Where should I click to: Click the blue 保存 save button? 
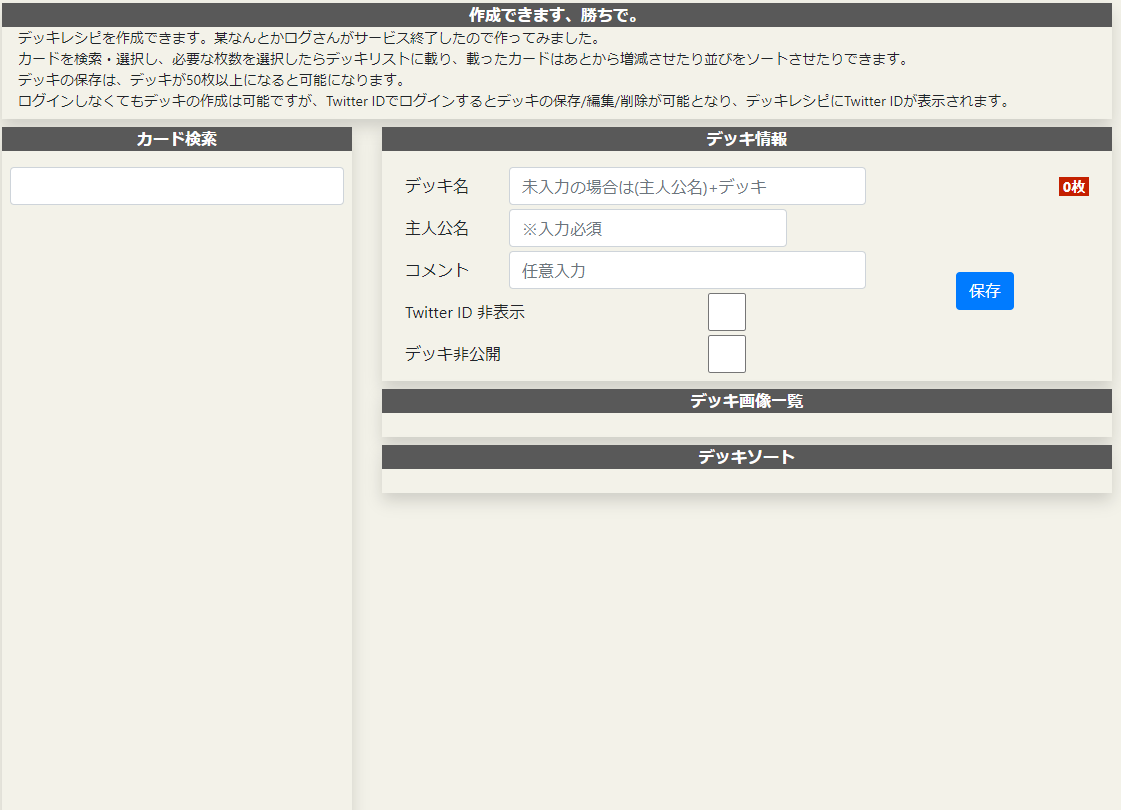tap(984, 291)
